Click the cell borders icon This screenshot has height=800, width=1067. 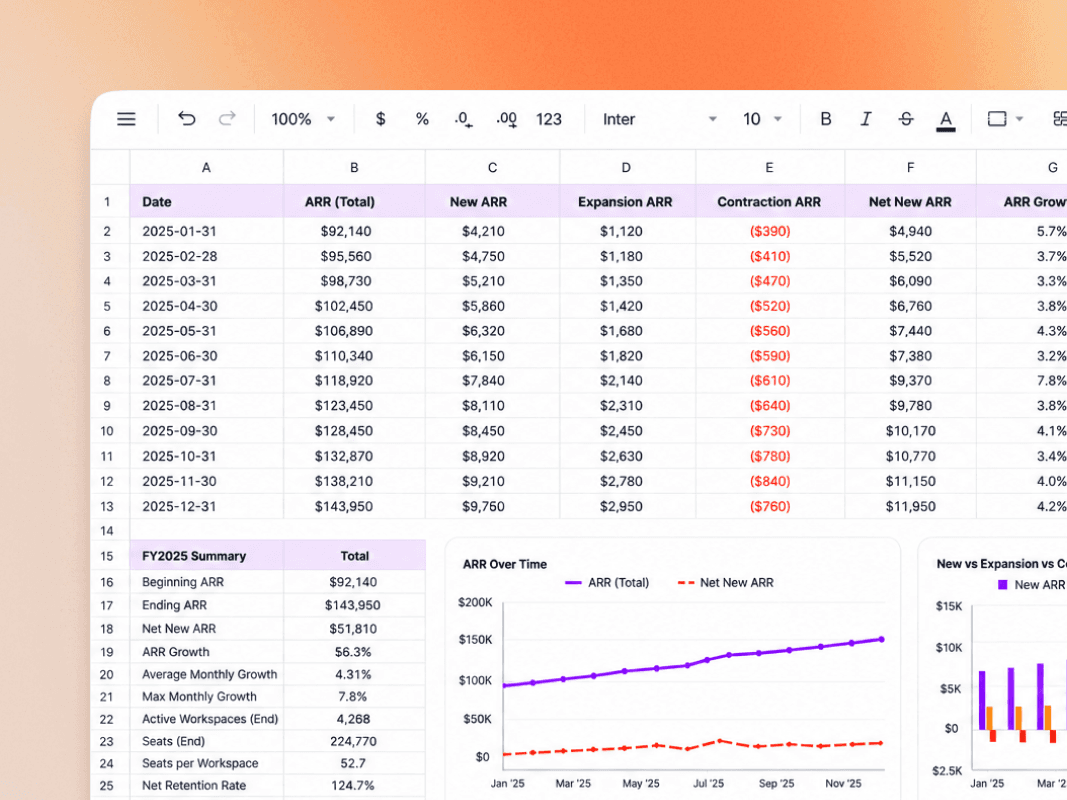pos(997,119)
